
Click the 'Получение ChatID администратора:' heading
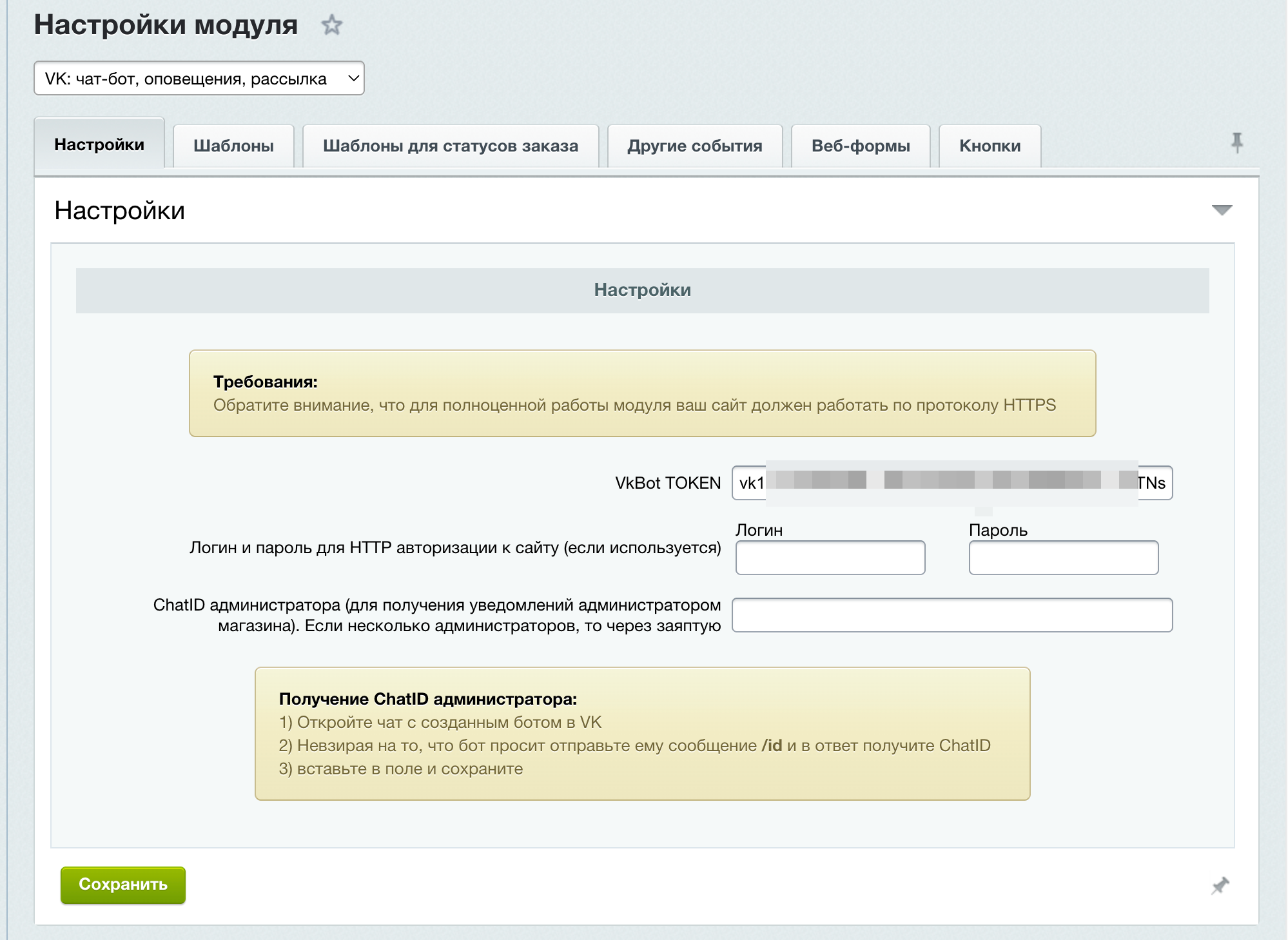[x=428, y=699]
